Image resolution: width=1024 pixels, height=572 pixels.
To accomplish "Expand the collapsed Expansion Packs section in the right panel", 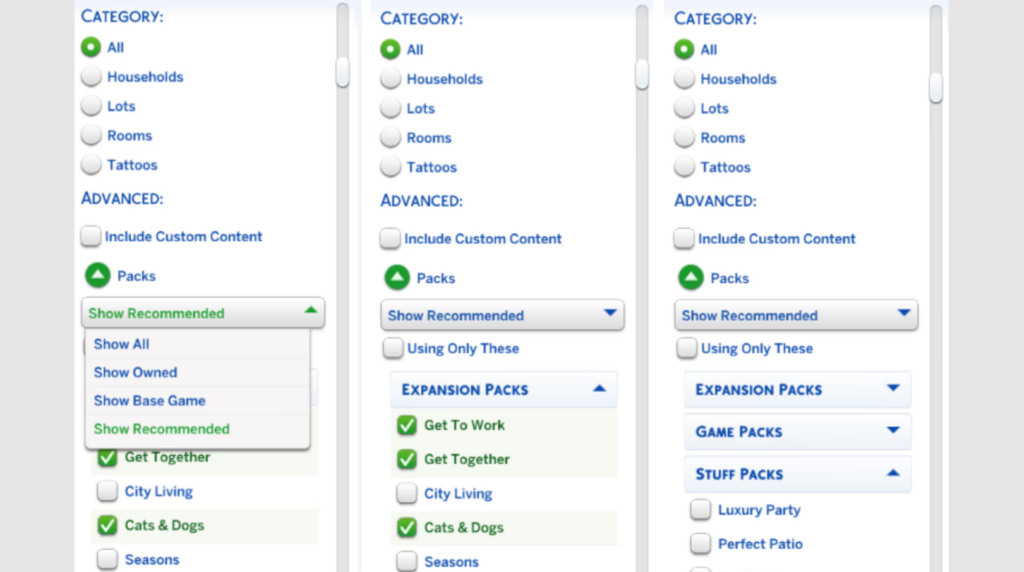I will [x=893, y=389].
